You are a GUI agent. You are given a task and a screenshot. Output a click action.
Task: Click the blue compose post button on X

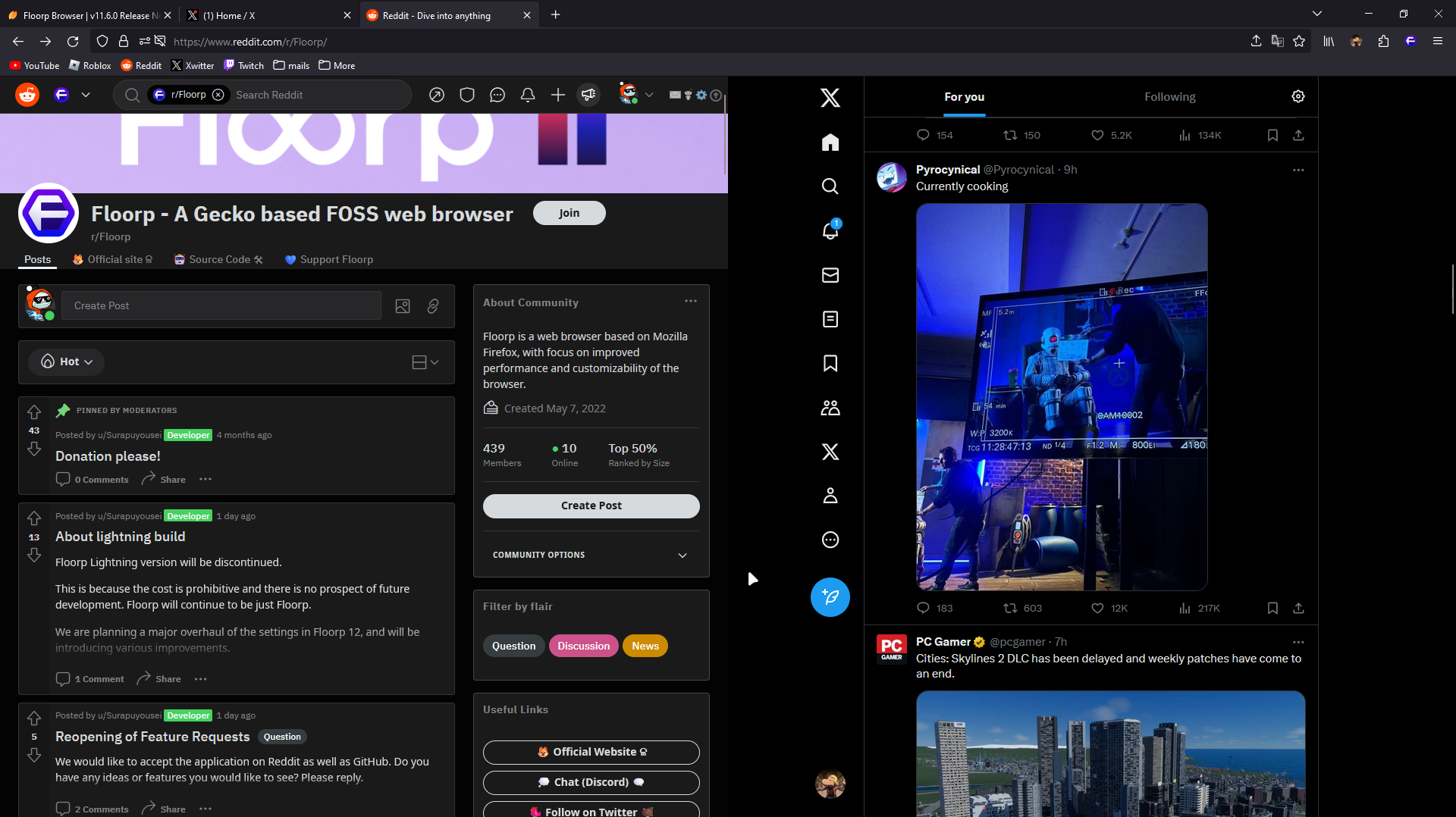click(830, 597)
